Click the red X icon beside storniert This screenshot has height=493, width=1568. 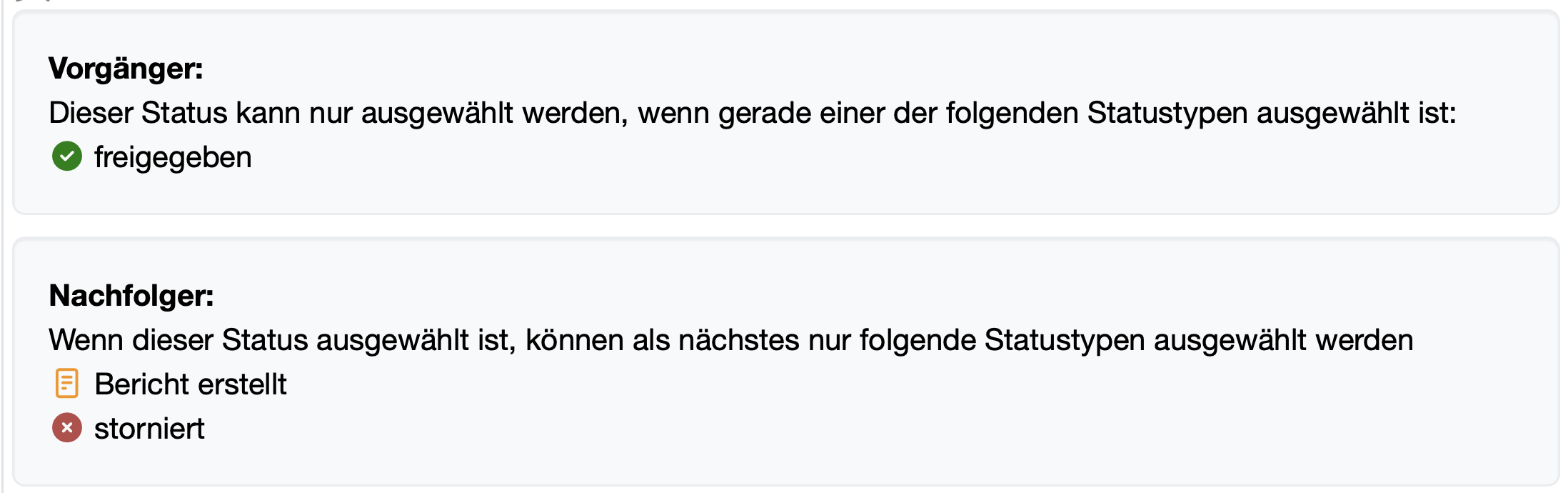(67, 428)
